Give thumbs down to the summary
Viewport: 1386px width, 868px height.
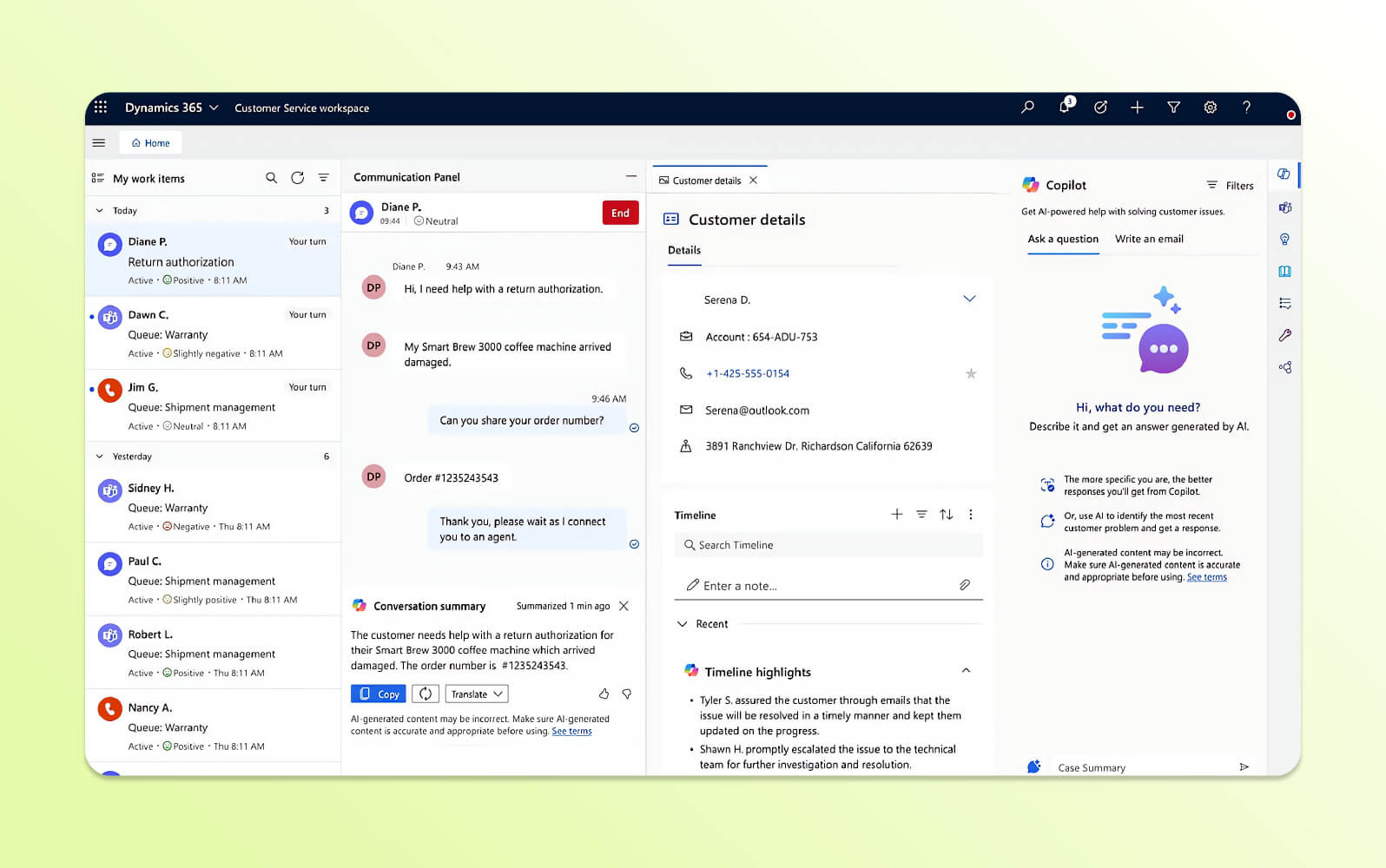coord(626,694)
